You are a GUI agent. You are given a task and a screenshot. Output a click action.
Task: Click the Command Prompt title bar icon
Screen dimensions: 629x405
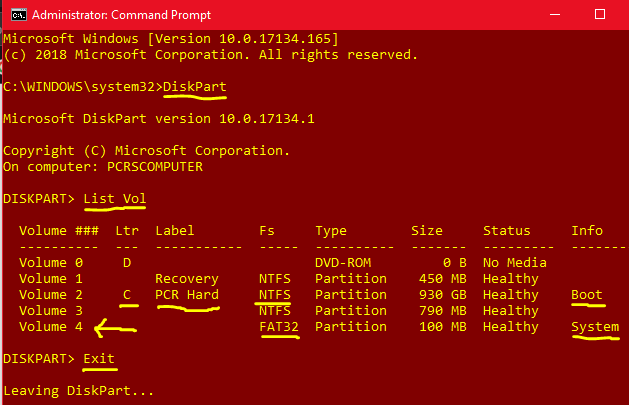pyautogui.click(x=18, y=15)
